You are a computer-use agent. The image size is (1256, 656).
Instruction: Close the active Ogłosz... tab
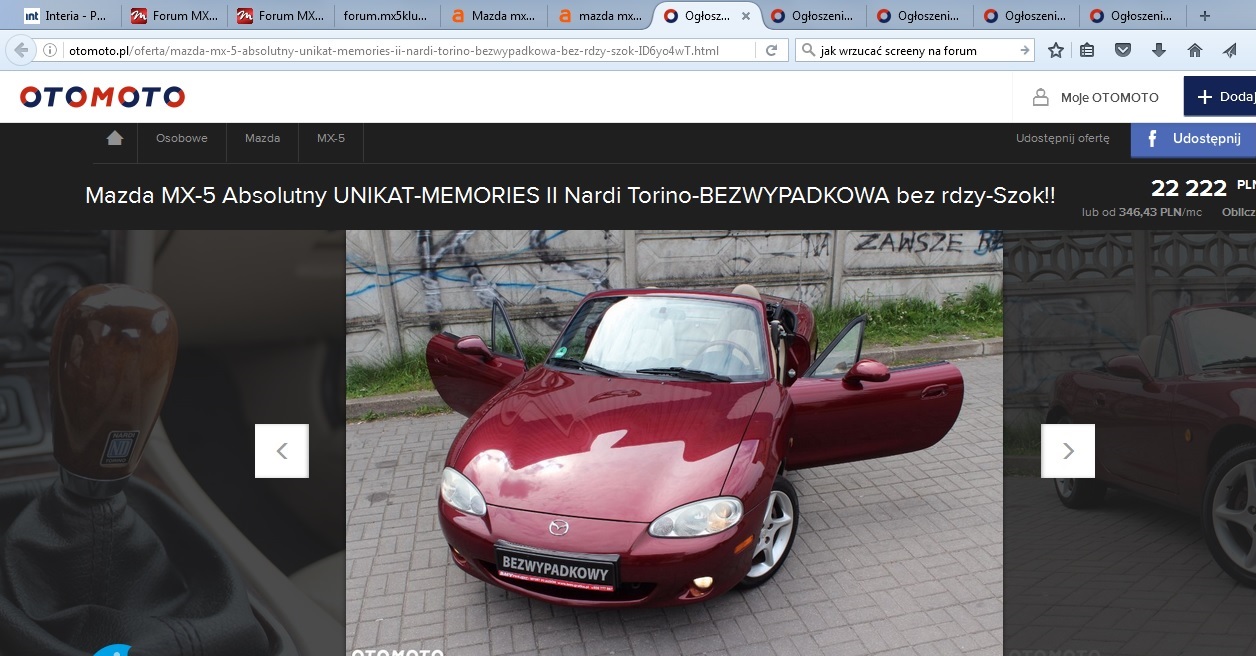[x=745, y=16]
